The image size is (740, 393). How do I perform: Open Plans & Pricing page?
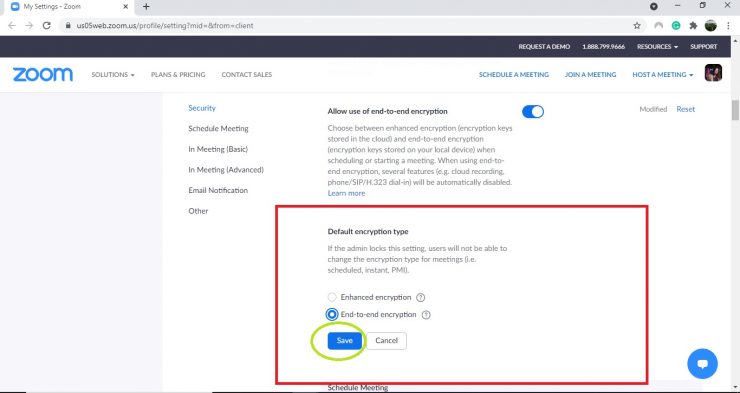pyautogui.click(x=178, y=75)
